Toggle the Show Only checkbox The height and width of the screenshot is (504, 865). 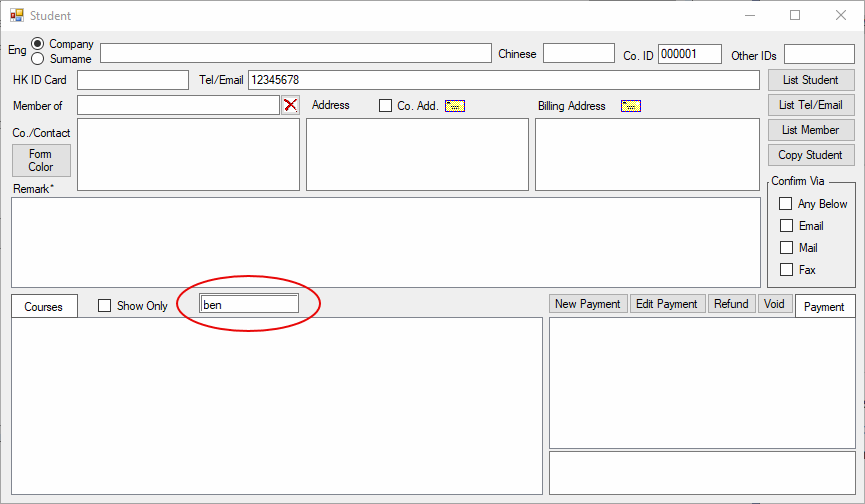pos(104,305)
